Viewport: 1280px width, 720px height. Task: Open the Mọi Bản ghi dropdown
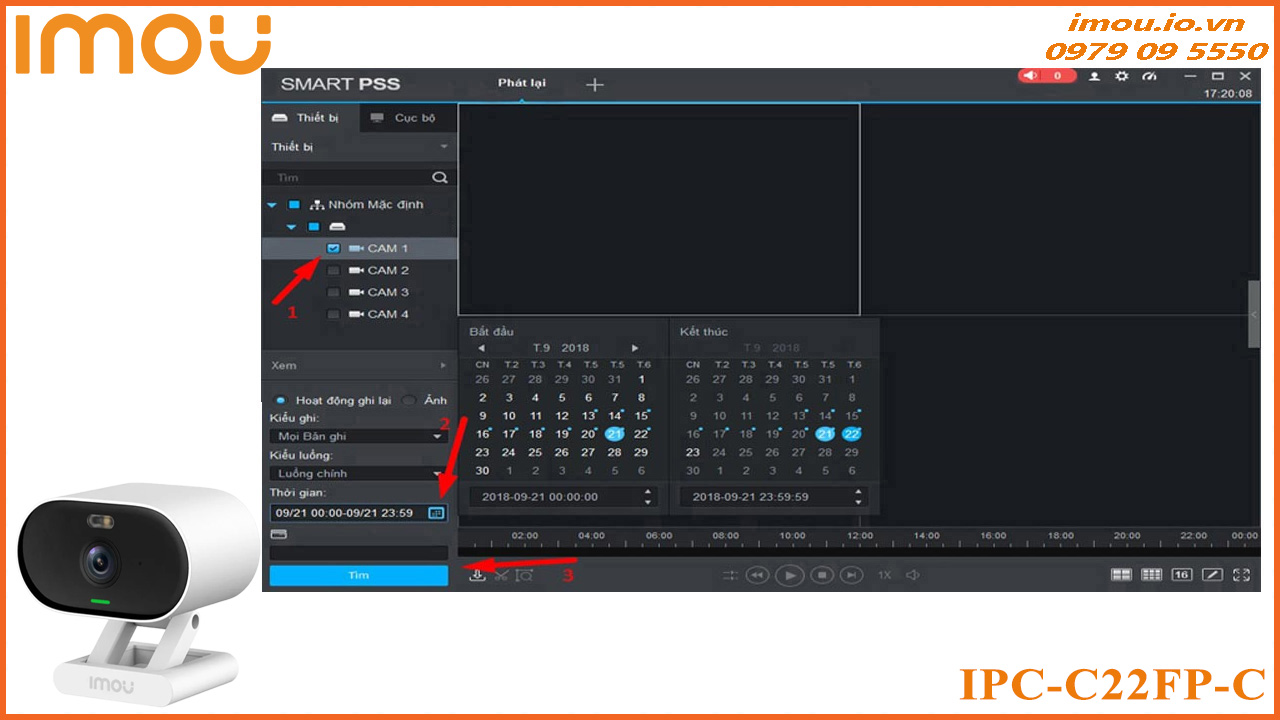pos(358,437)
